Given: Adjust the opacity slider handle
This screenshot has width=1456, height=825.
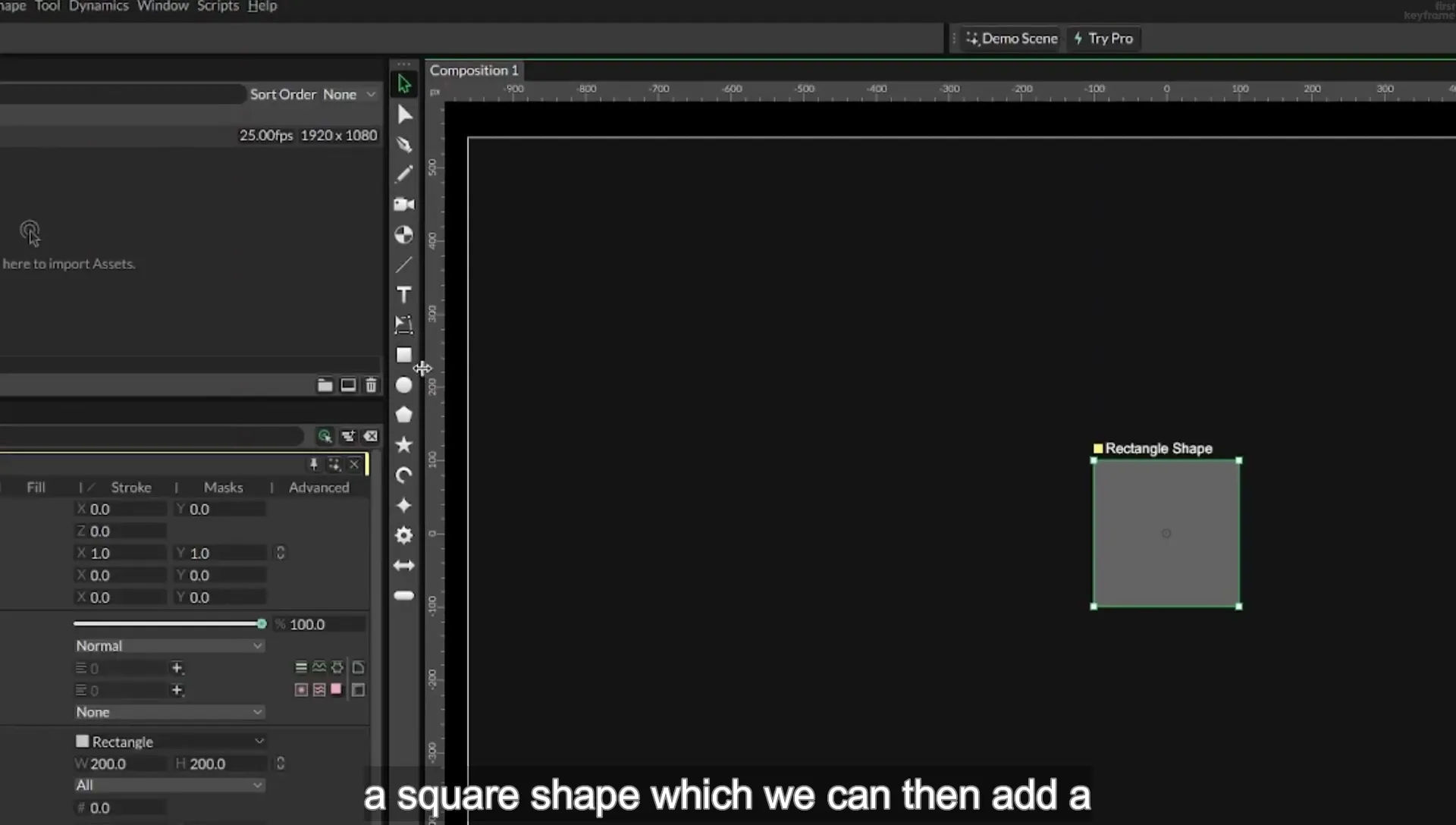Looking at the screenshot, I should pos(262,624).
